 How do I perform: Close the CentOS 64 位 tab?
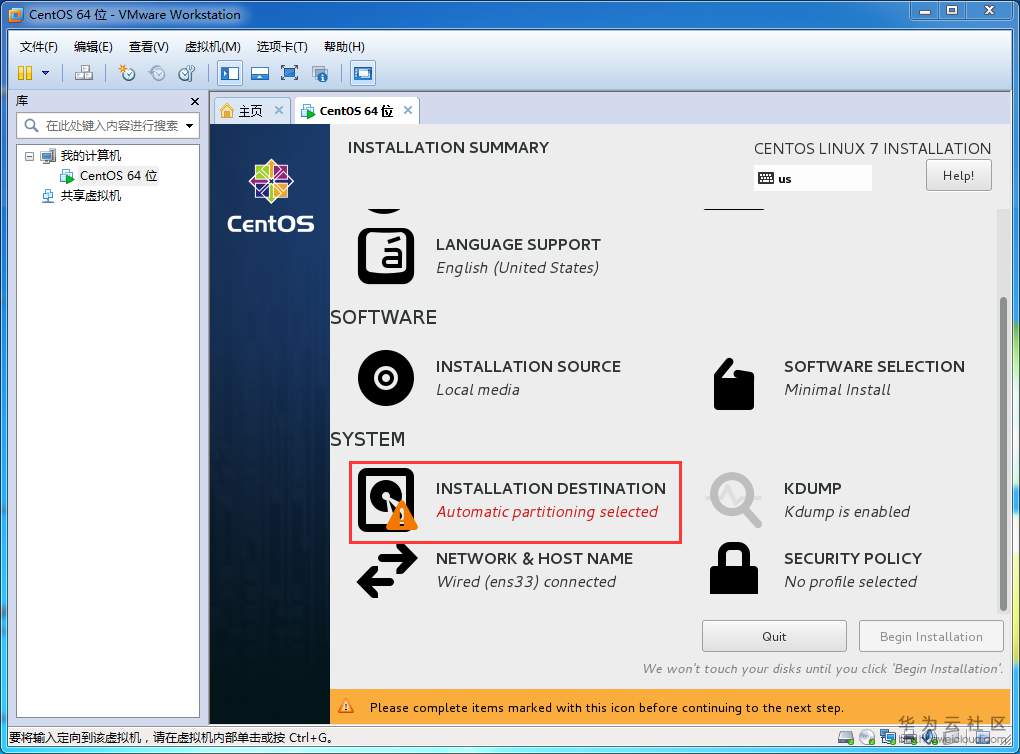[408, 110]
